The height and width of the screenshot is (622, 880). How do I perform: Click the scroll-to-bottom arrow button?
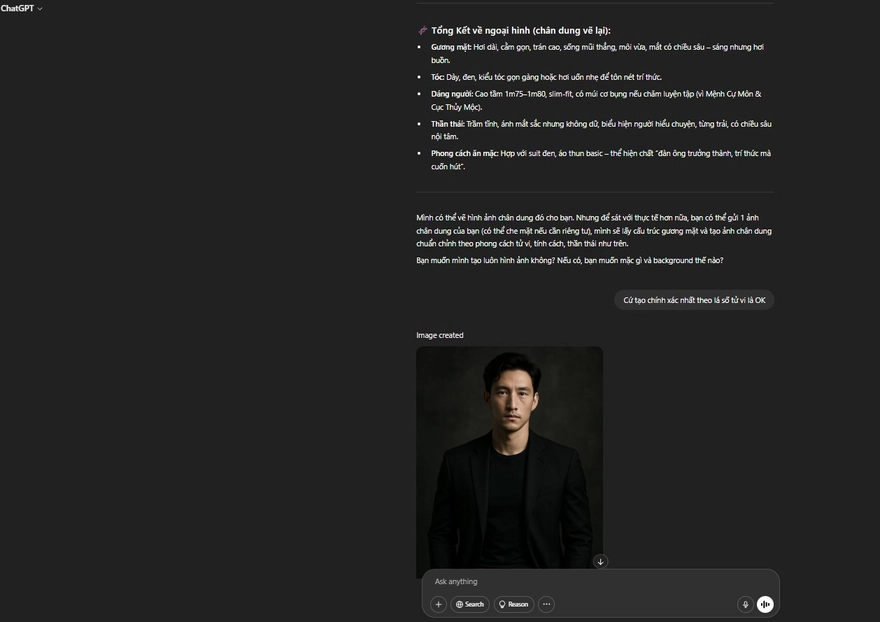pos(600,562)
